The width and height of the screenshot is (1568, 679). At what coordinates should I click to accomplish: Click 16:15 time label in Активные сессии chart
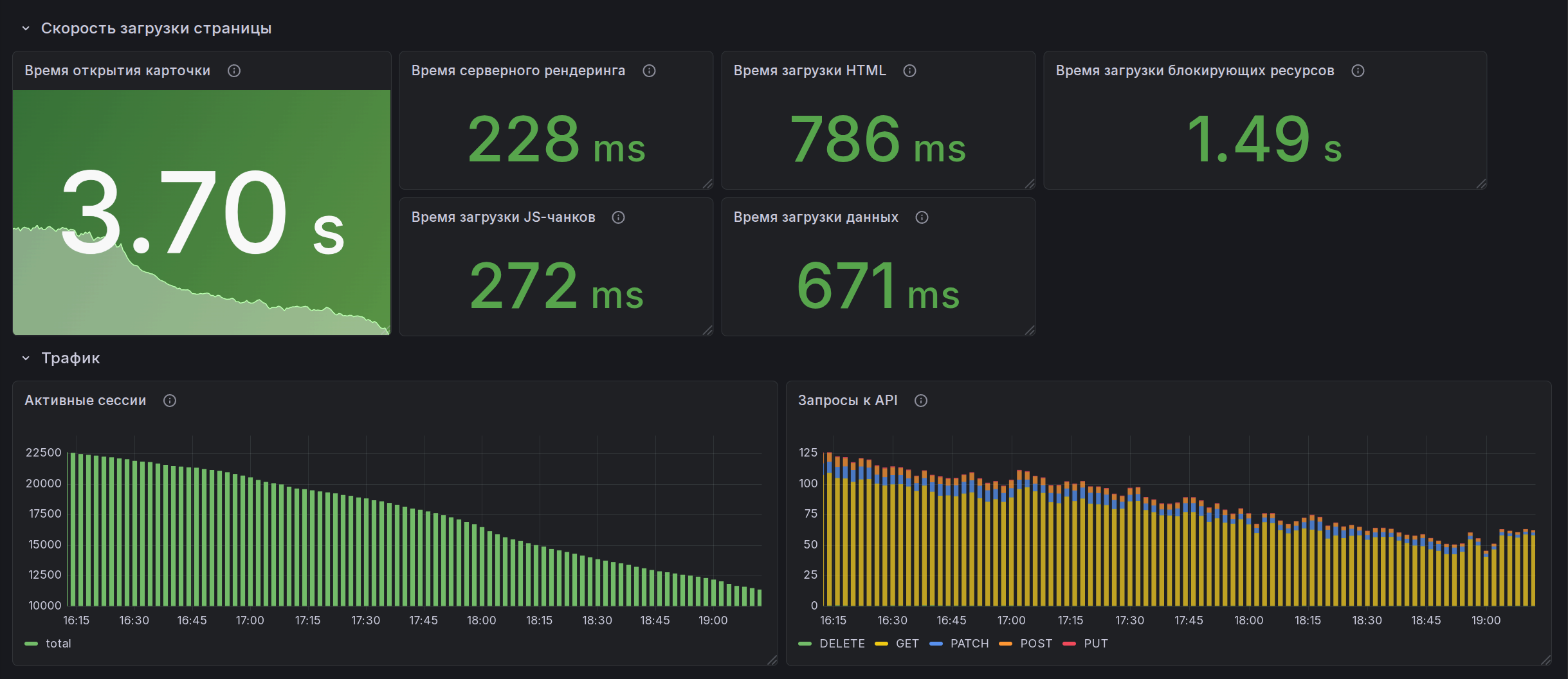tap(77, 620)
